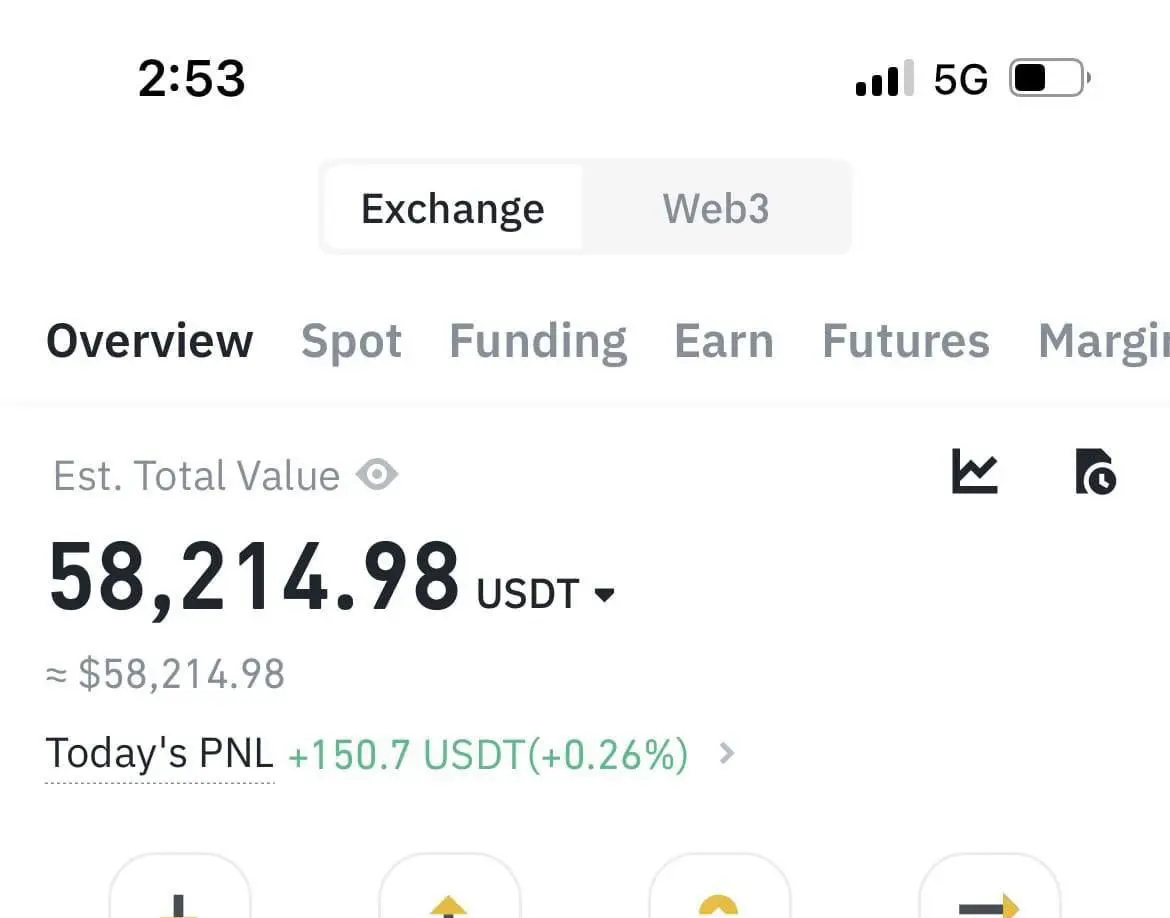Tap the battery indicator in status bar
The width and height of the screenshot is (1170, 918).
pyautogui.click(x=1050, y=78)
